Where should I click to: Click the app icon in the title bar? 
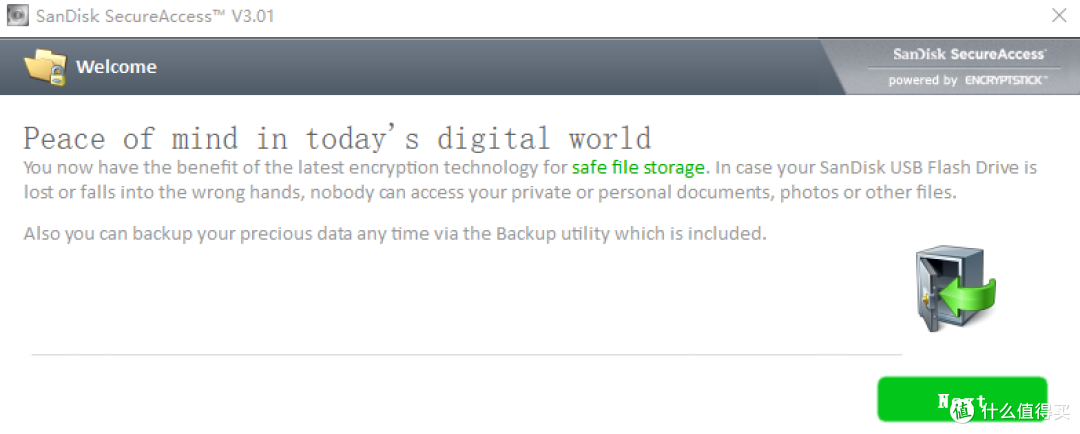tap(18, 15)
